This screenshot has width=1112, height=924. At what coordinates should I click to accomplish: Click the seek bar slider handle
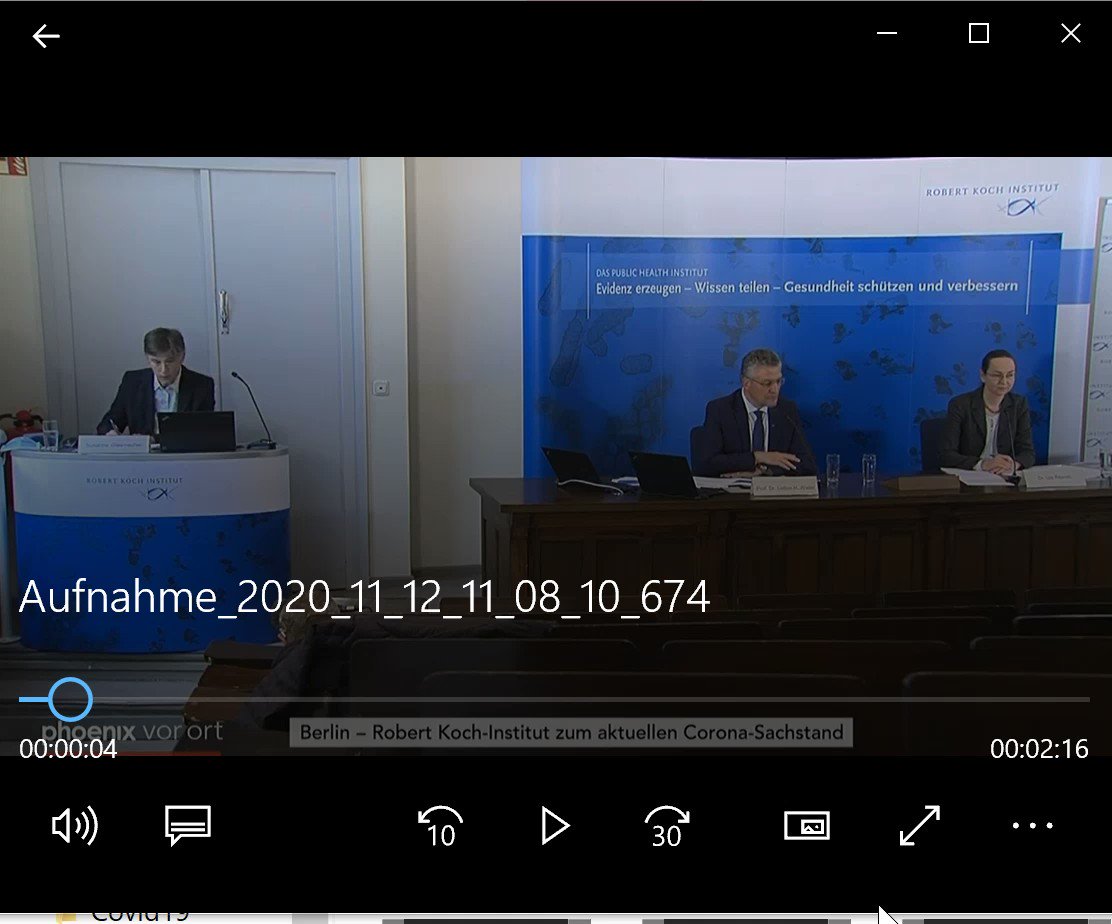70,699
